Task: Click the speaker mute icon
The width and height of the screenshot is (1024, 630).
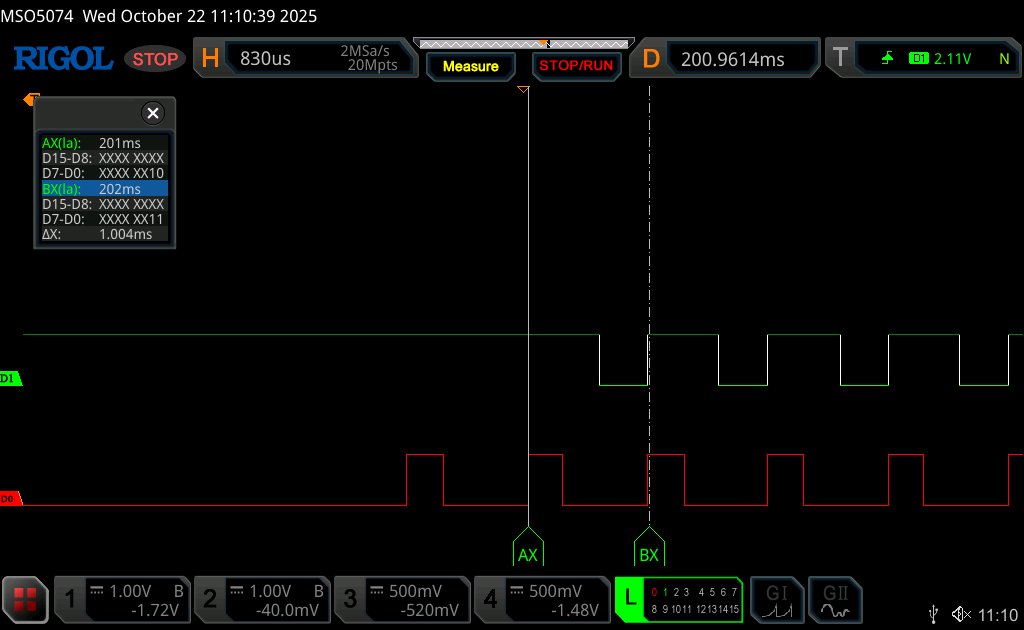Action: point(961,614)
